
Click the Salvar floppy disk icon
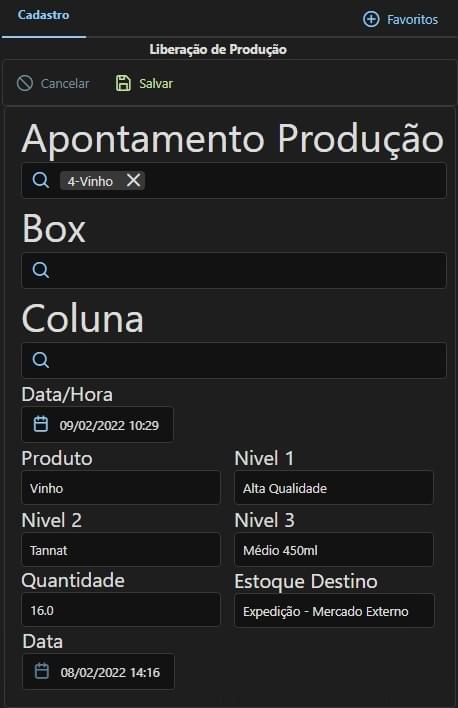point(123,83)
